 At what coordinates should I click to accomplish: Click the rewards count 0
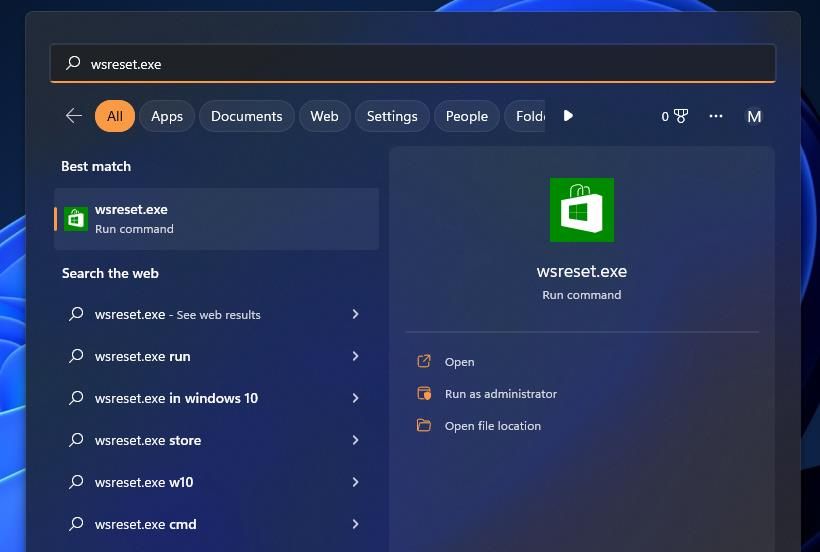tap(665, 117)
